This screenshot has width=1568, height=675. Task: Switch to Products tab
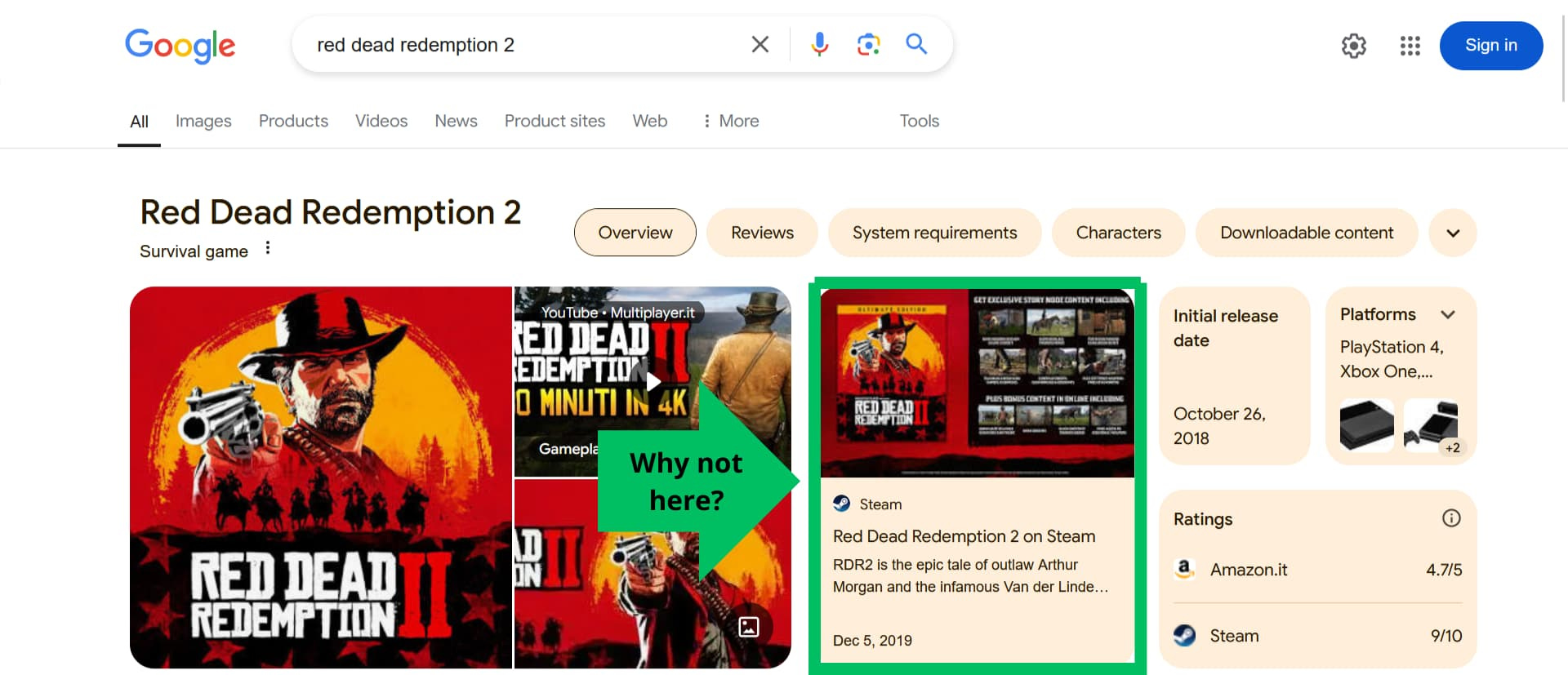pyautogui.click(x=293, y=121)
